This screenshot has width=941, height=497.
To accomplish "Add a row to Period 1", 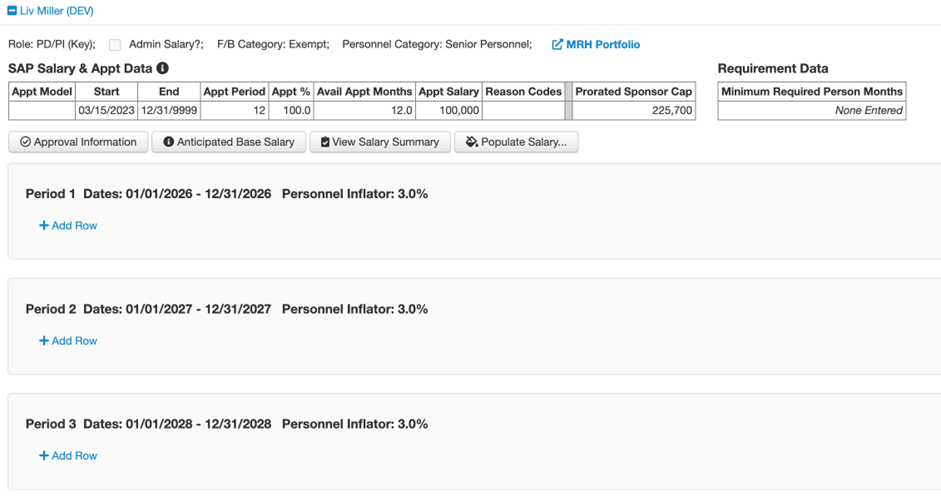I will coord(68,226).
